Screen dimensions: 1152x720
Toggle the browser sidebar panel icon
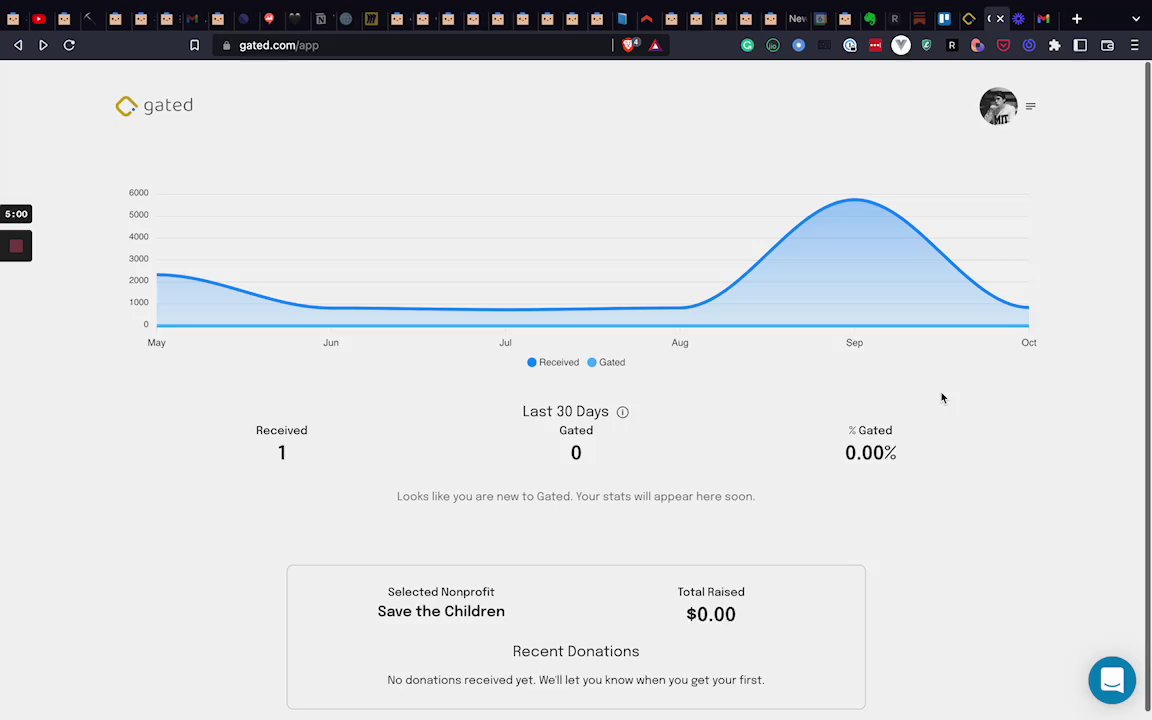pyautogui.click(x=1080, y=46)
